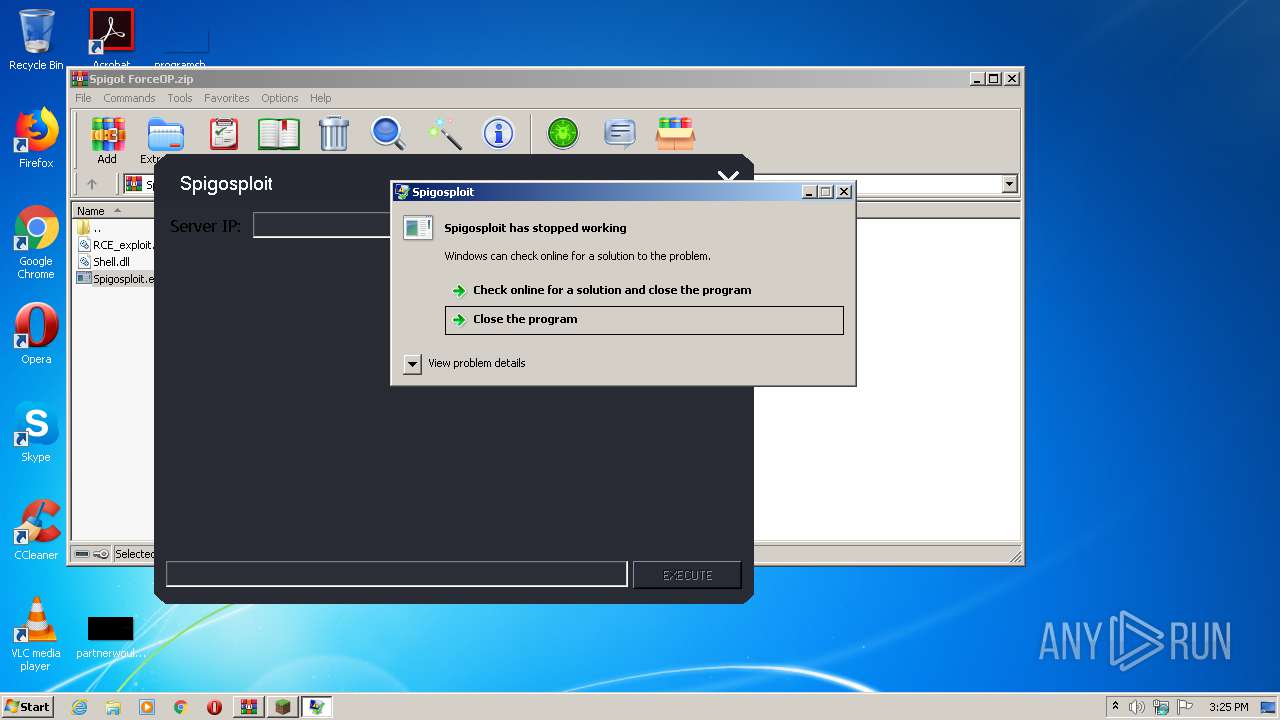Click the Comment speech bubble icon
1280x720 pixels.
point(620,133)
